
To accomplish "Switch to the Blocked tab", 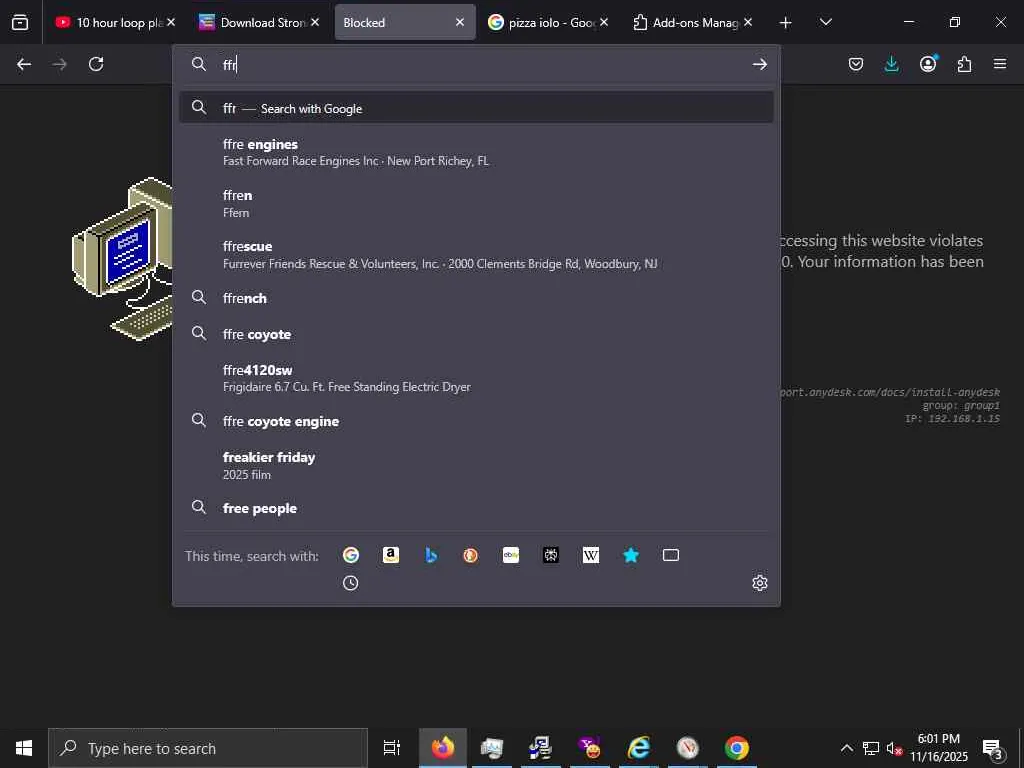I will click(396, 22).
